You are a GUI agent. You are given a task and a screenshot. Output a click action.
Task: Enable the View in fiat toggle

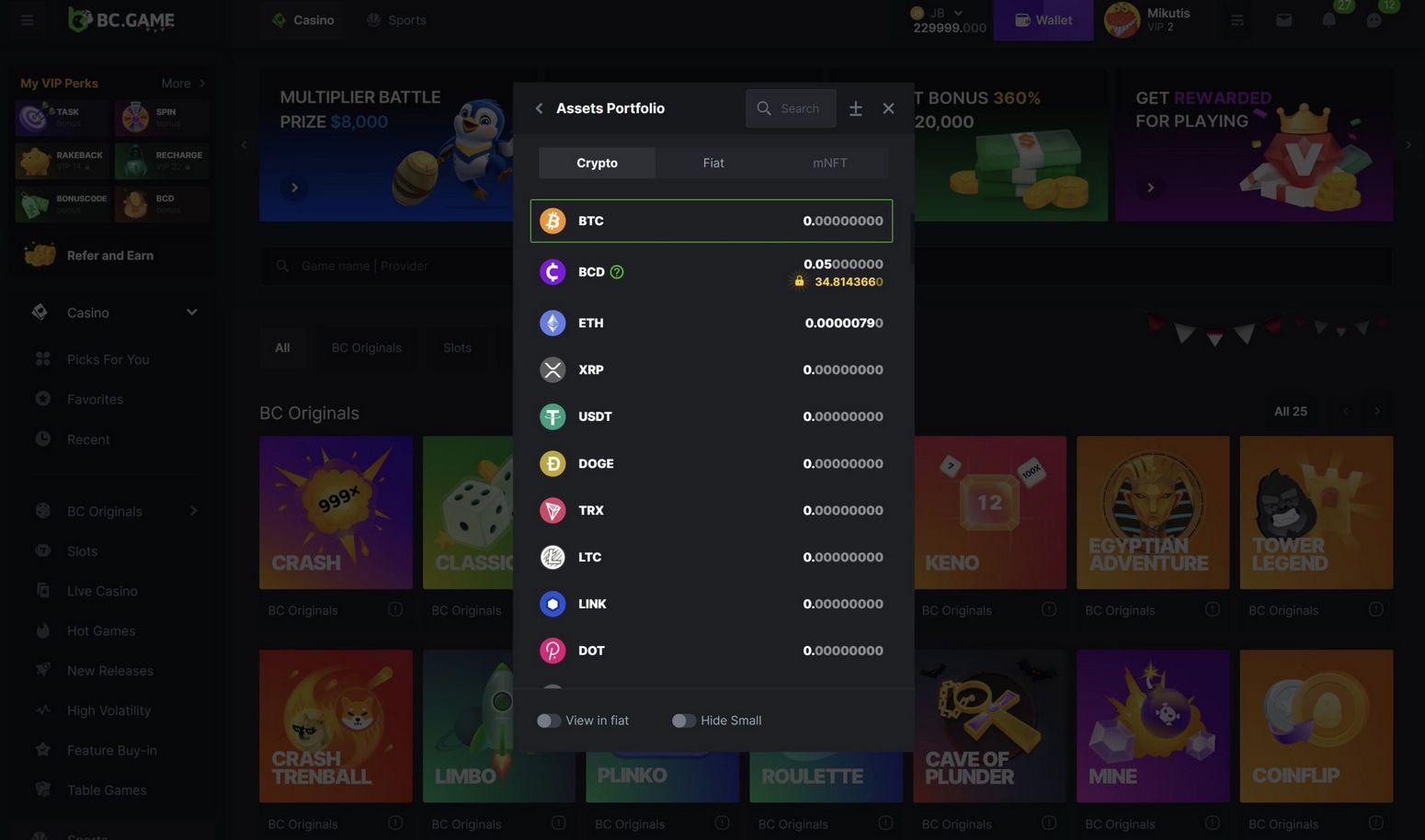(549, 721)
